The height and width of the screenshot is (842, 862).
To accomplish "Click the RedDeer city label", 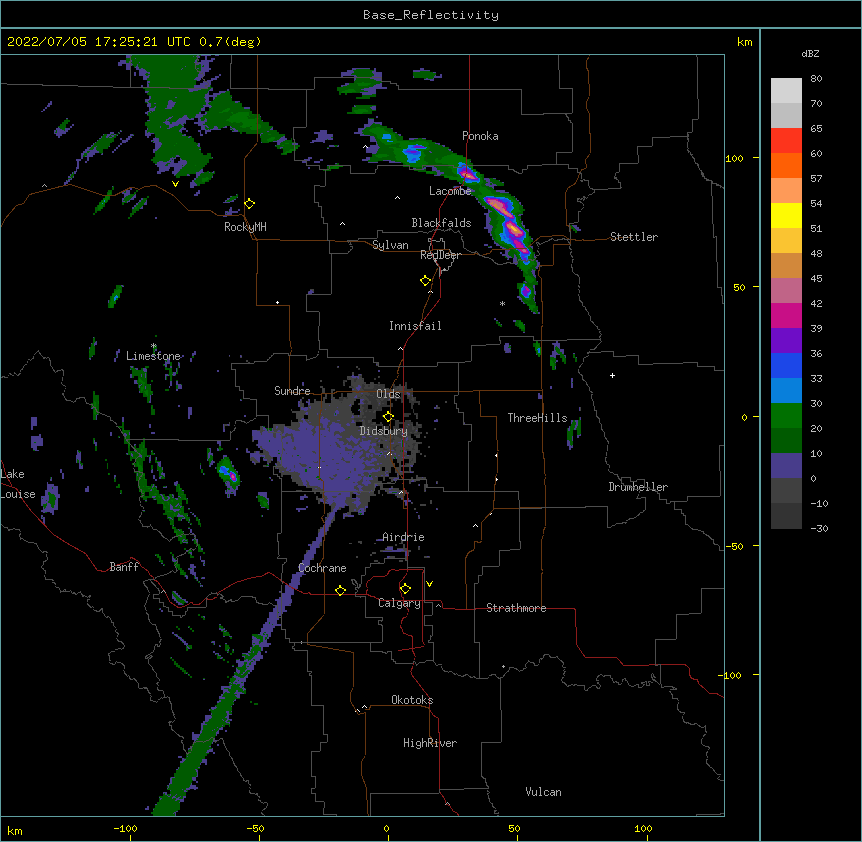I will pos(440,255).
